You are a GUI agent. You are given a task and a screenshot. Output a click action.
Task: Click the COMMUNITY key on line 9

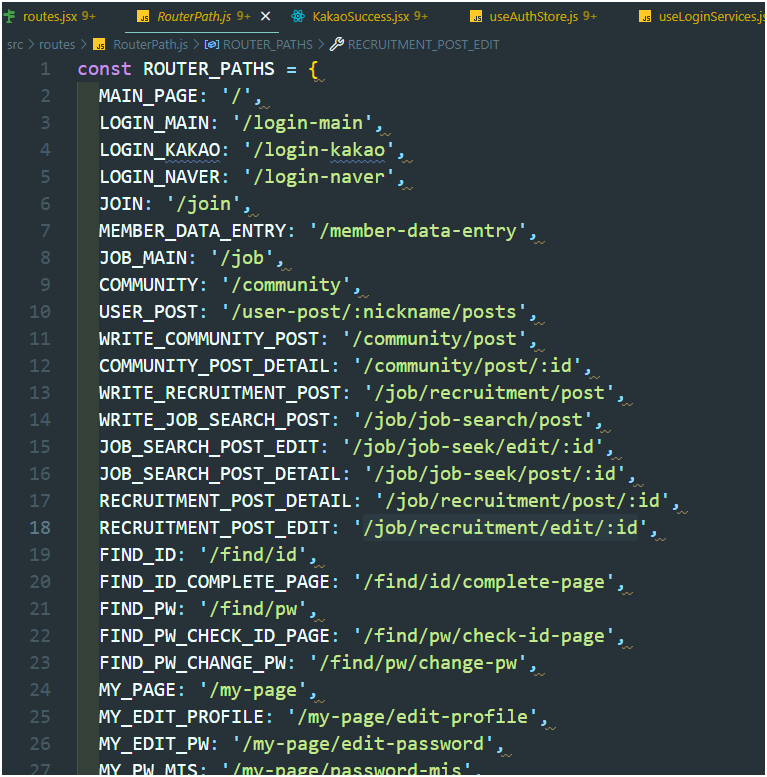point(148,284)
